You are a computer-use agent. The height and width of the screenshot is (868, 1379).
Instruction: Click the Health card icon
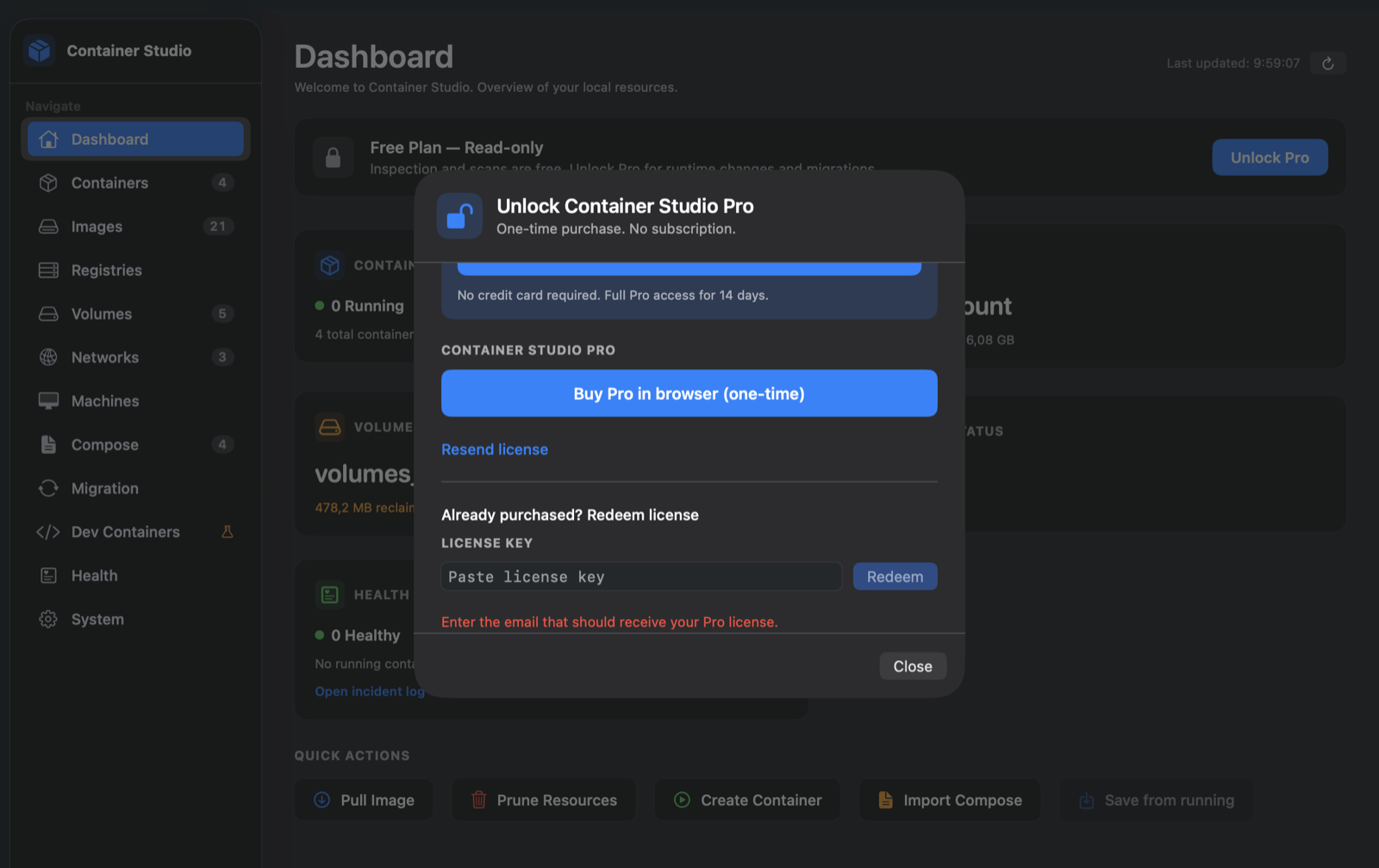(x=330, y=595)
